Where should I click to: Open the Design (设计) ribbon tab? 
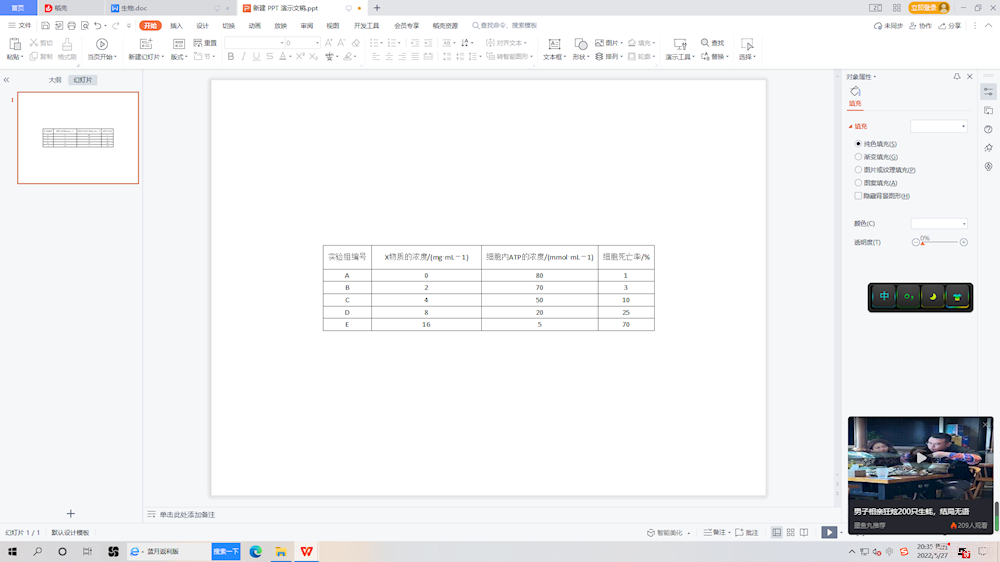click(x=202, y=26)
